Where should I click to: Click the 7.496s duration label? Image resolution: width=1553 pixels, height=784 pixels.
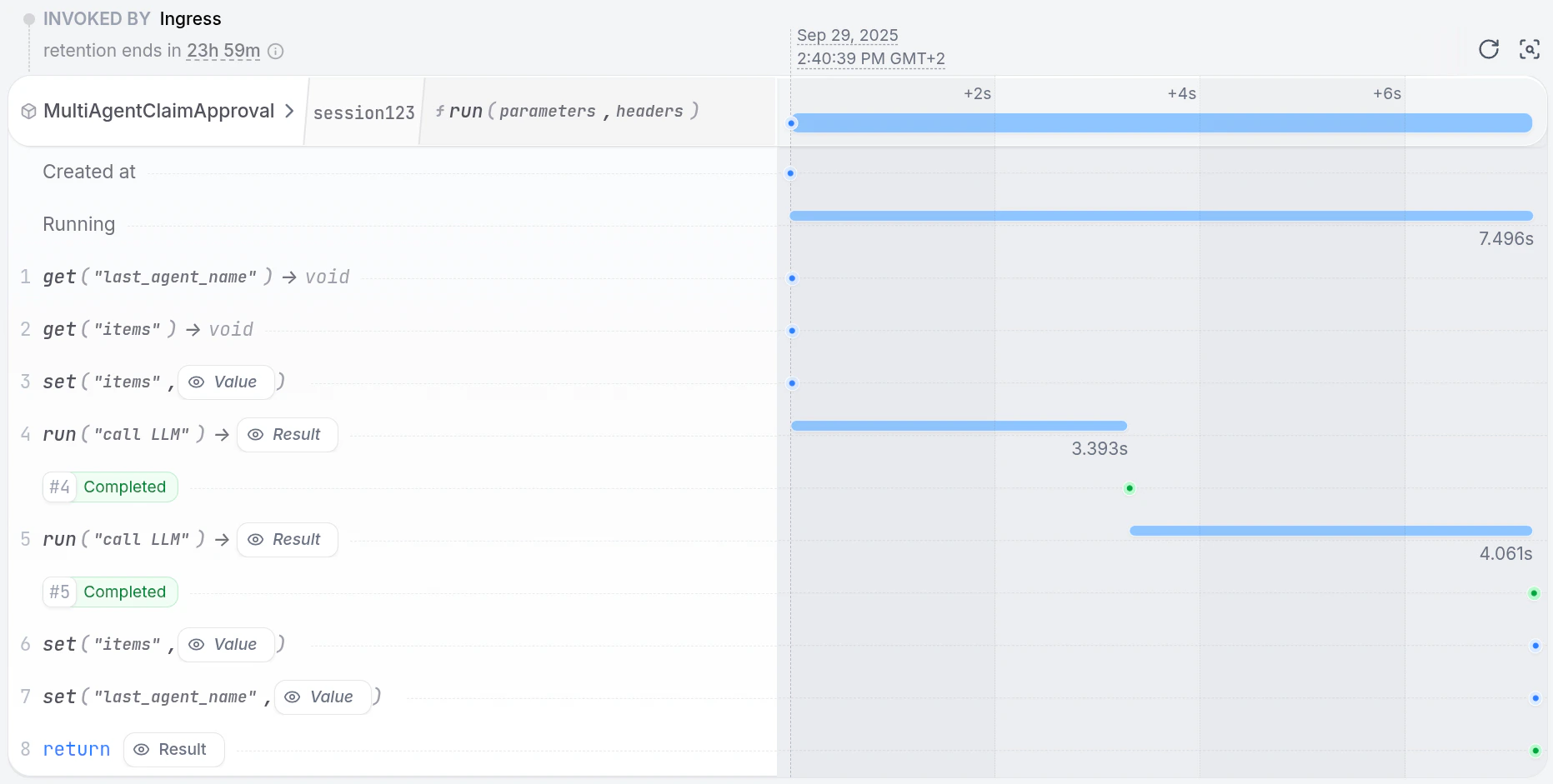1505,239
